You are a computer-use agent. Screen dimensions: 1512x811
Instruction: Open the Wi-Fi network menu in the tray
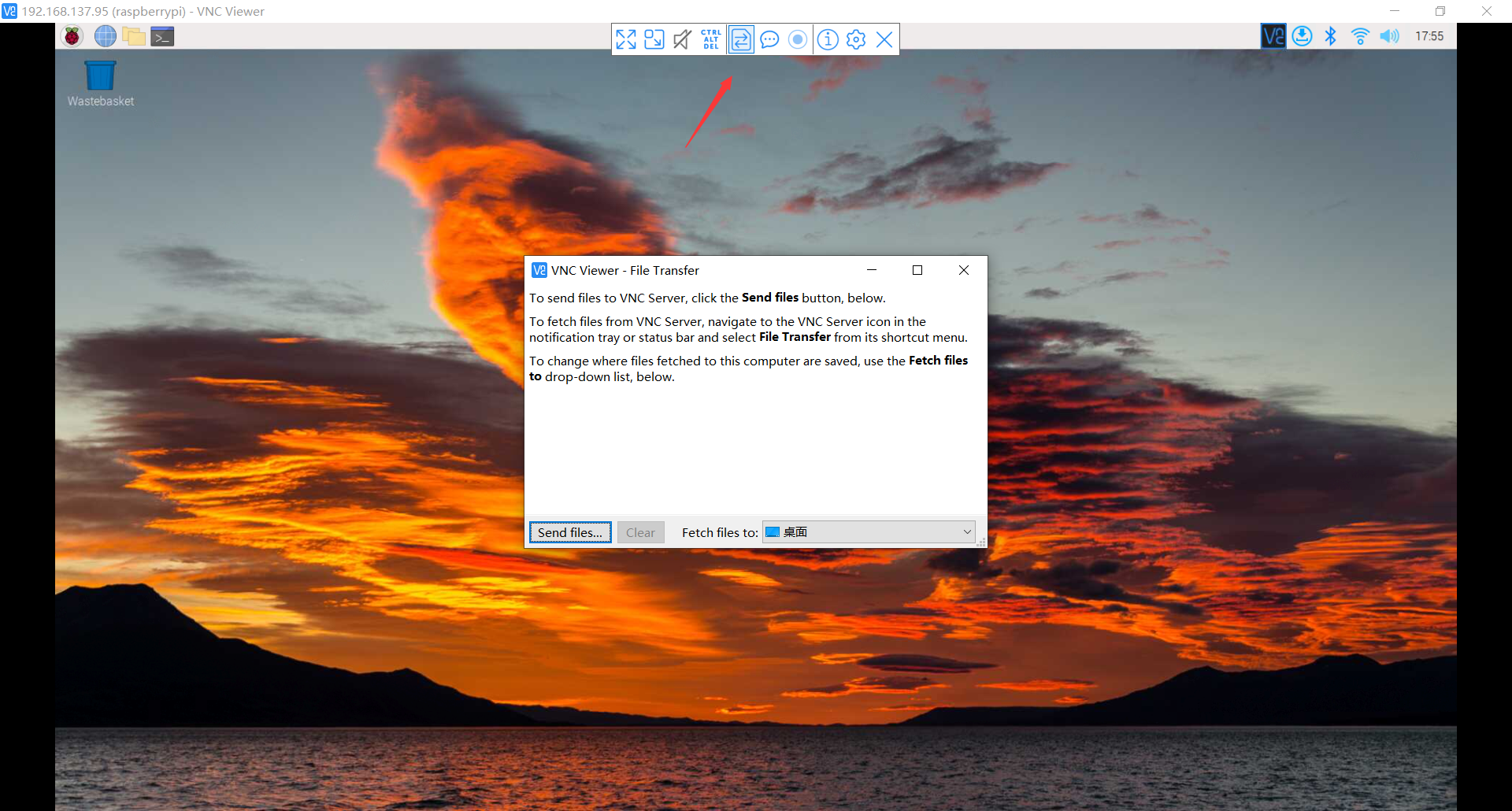point(1360,36)
